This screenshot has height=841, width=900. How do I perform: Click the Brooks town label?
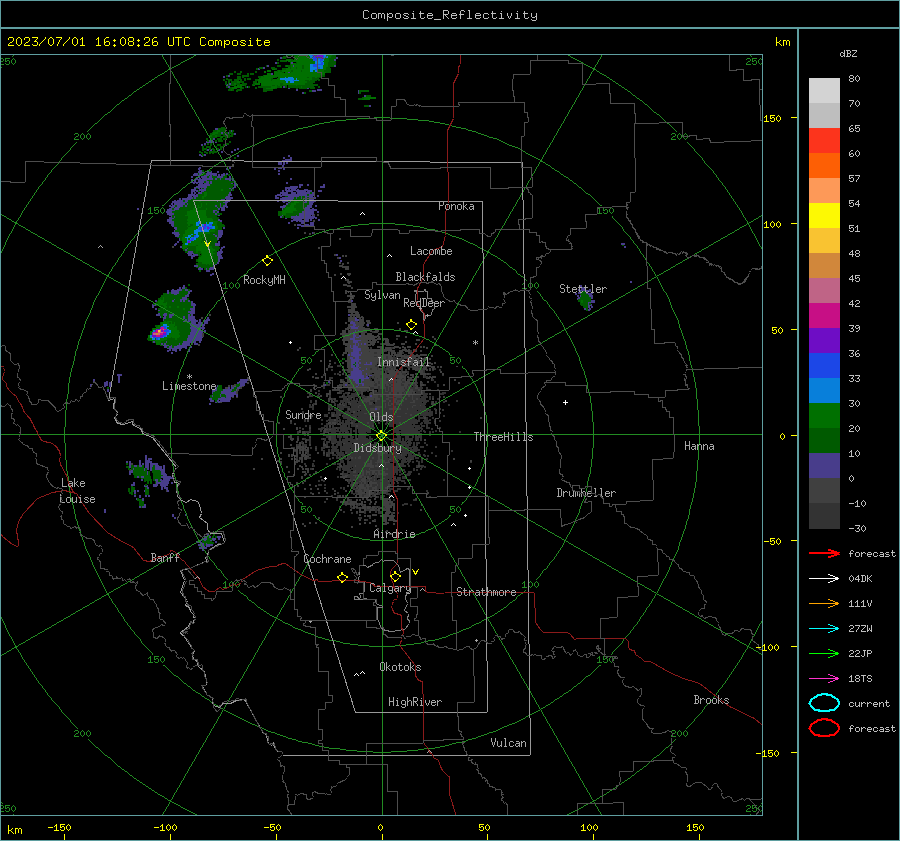pos(711,700)
